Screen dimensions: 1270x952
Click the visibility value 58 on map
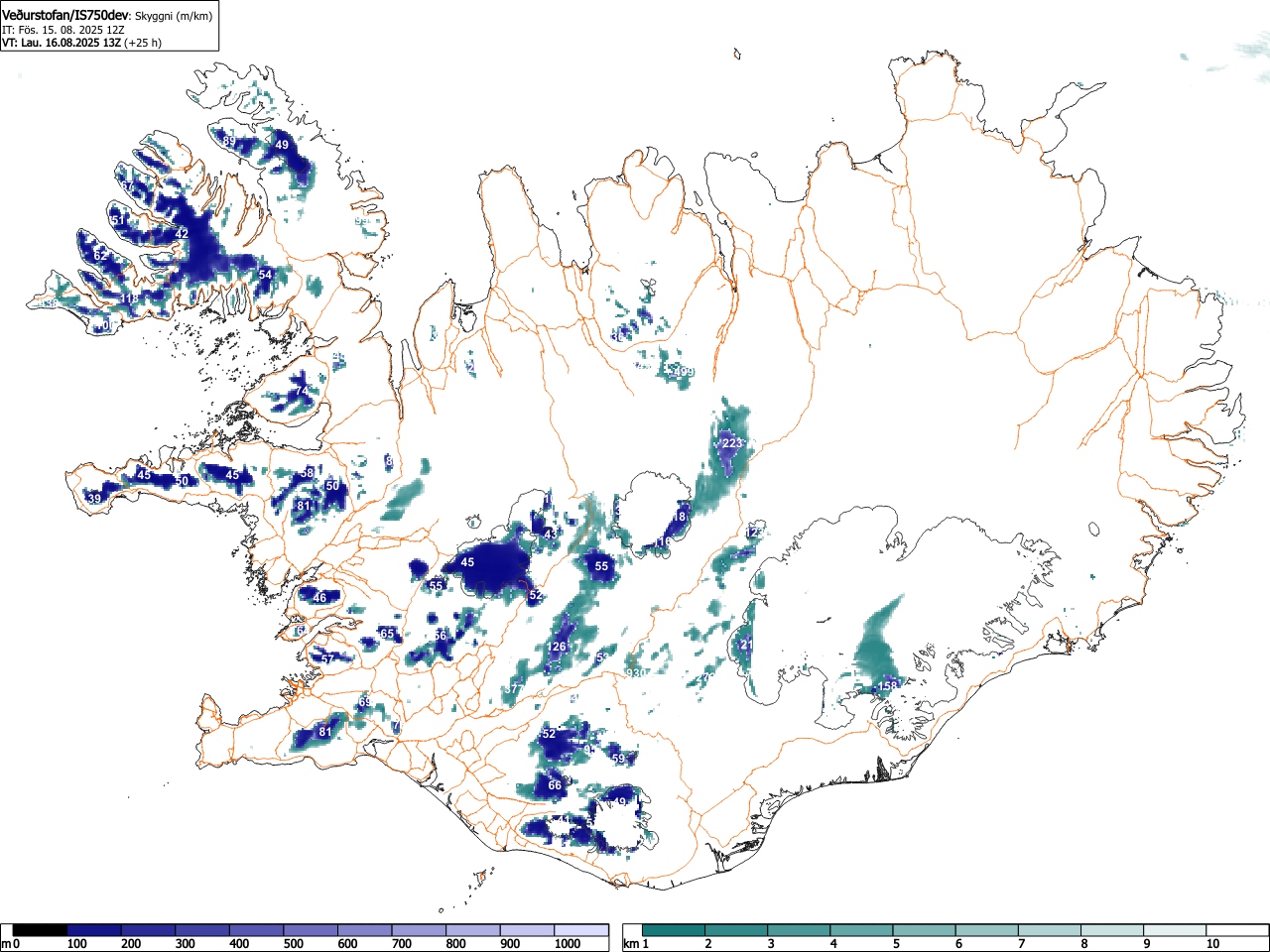(308, 473)
